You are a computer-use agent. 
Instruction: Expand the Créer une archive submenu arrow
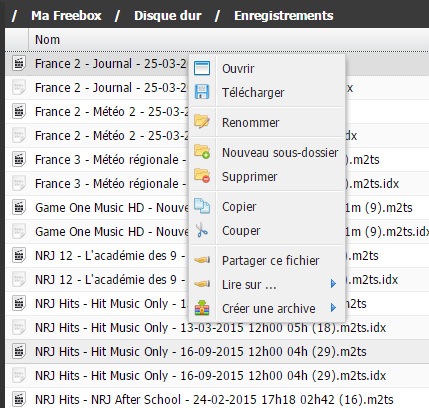(x=333, y=308)
